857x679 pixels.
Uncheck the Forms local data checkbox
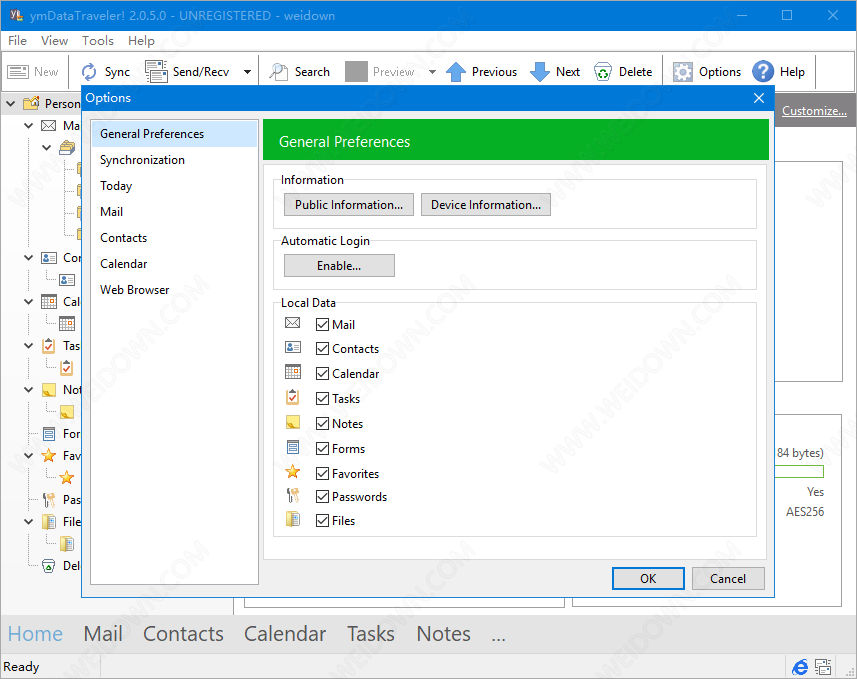coord(322,449)
